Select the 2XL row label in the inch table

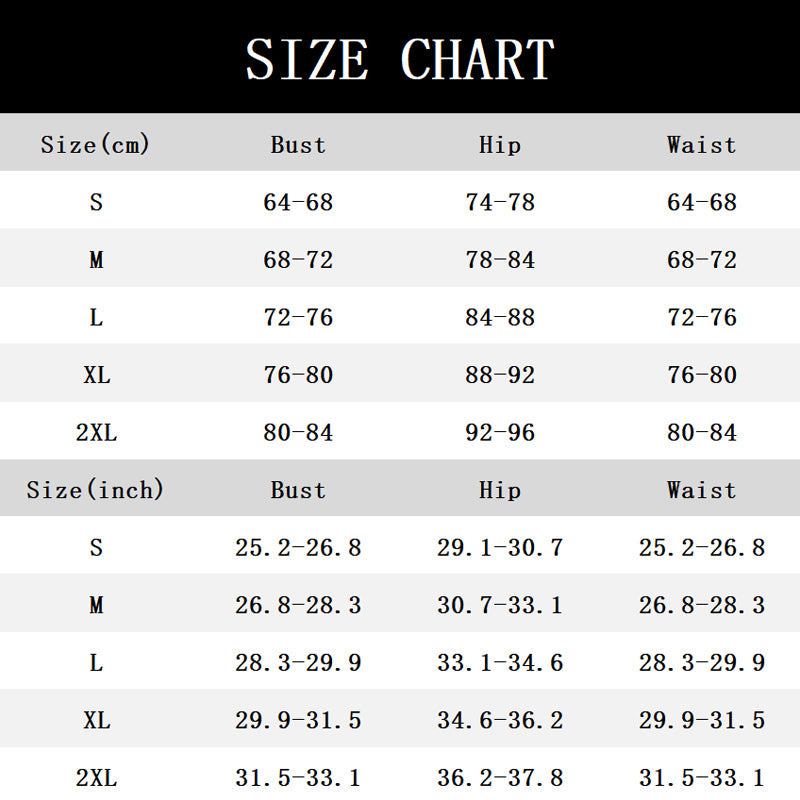tap(96, 778)
